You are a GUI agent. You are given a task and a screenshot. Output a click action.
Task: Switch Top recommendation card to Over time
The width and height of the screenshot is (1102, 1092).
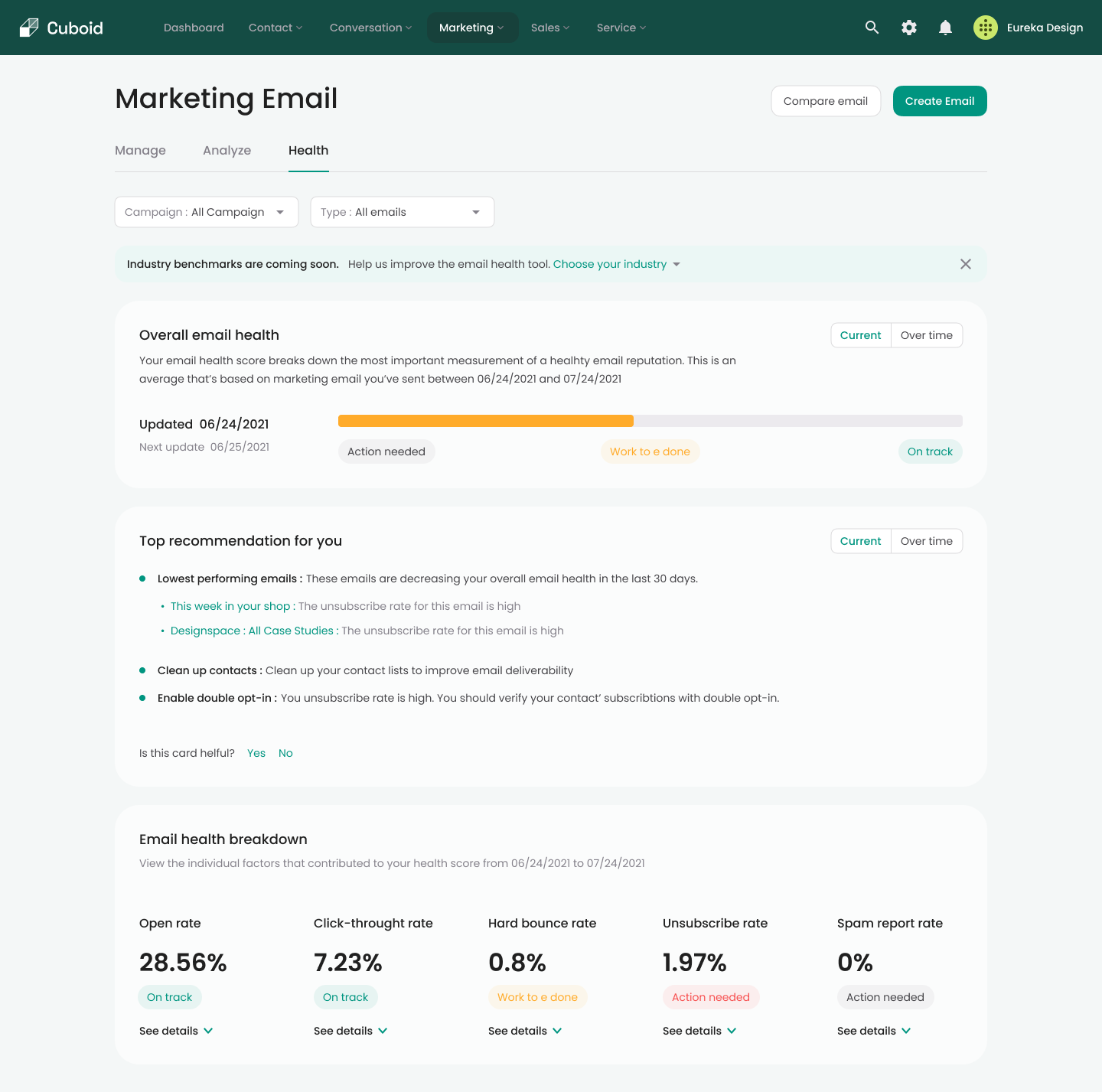tap(927, 541)
